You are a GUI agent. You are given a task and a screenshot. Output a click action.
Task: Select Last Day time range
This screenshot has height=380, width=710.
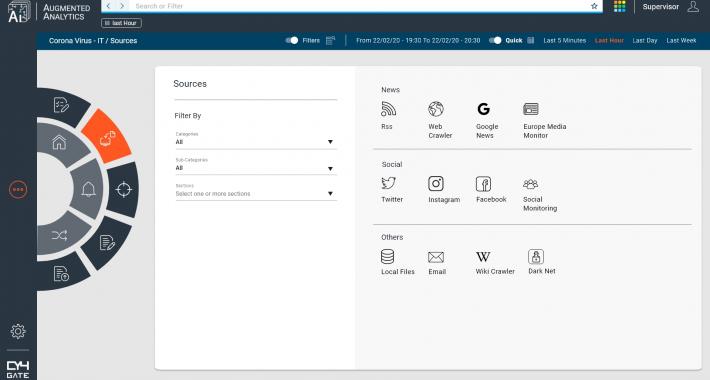click(x=645, y=40)
